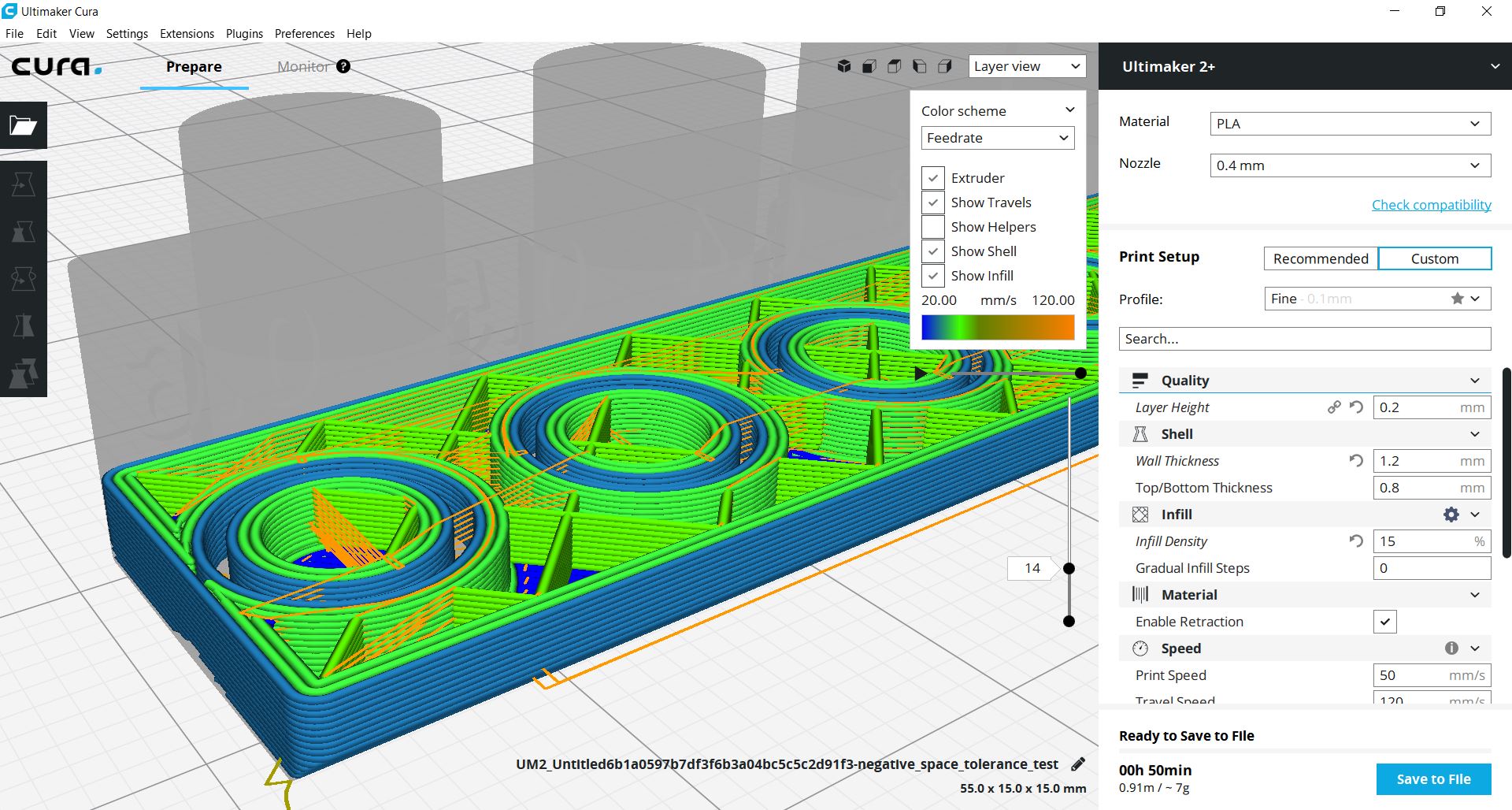Viewport: 1512px width, 810px height.
Task: Click link icon next to Layer Height
Action: 1334,407
